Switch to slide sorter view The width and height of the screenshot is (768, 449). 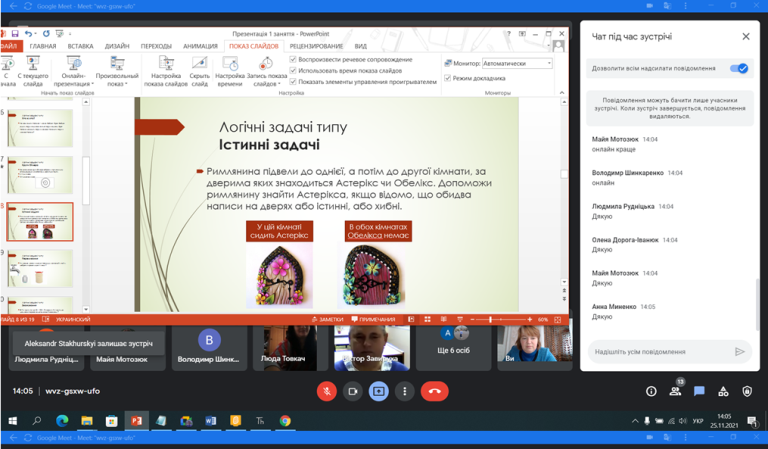tap(427, 319)
